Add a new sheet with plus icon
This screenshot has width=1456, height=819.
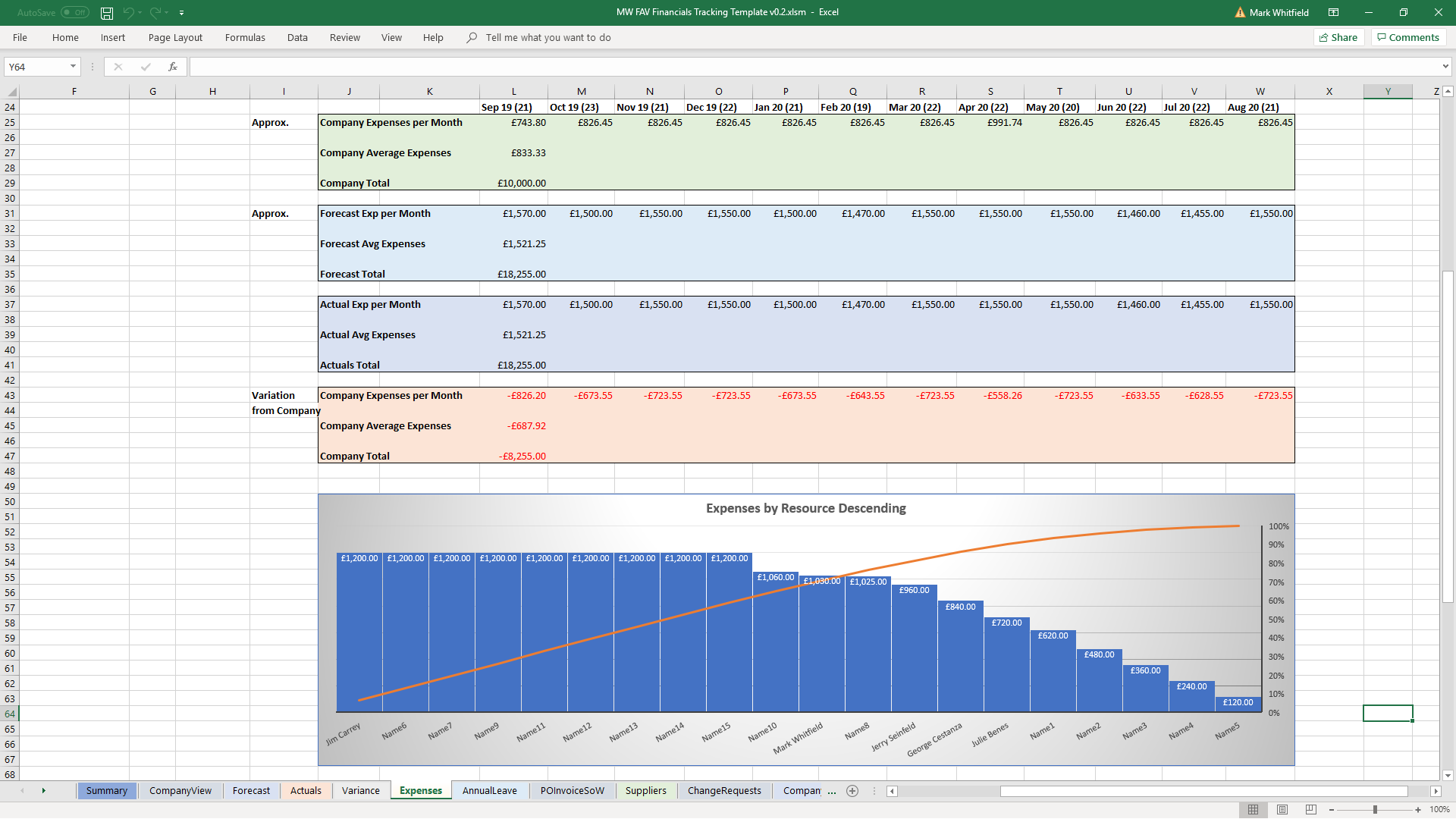[x=852, y=791]
